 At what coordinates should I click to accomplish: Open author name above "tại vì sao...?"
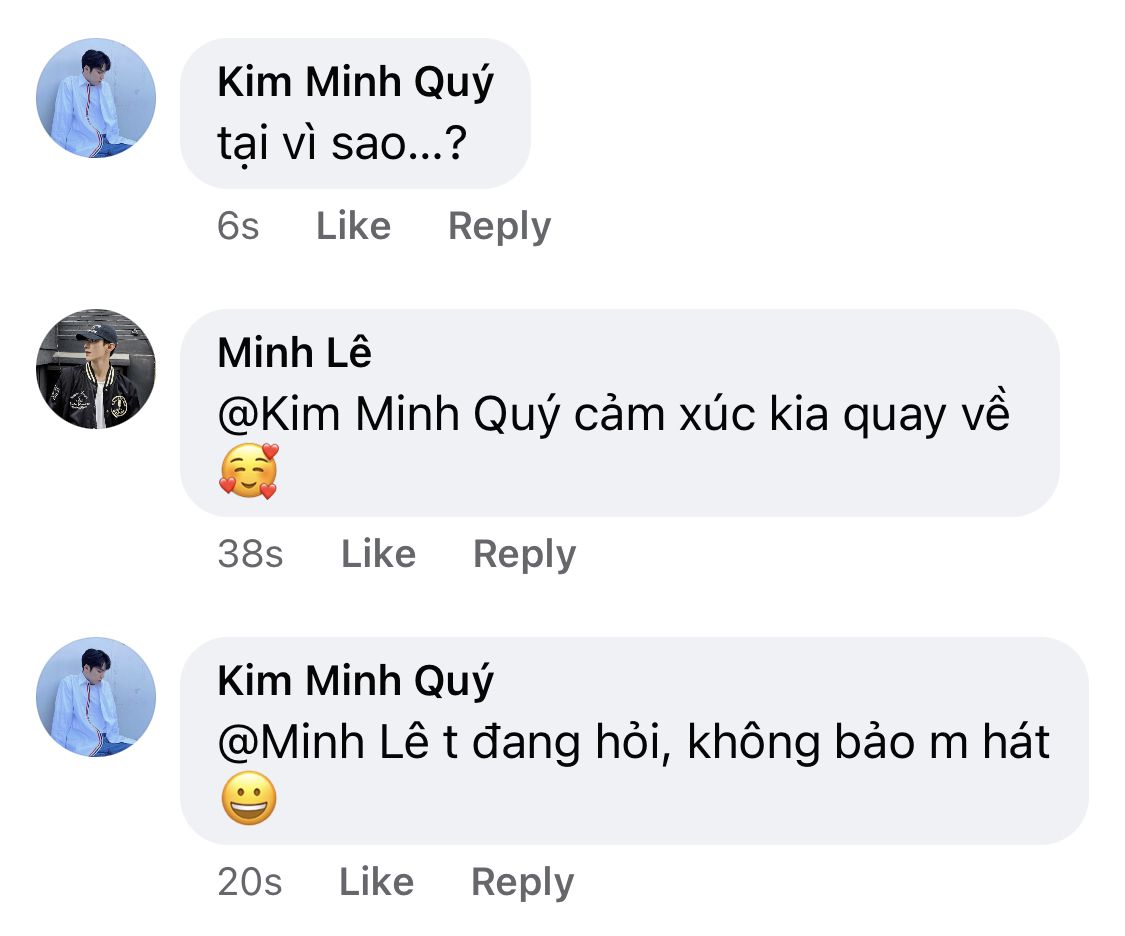click(x=355, y=84)
